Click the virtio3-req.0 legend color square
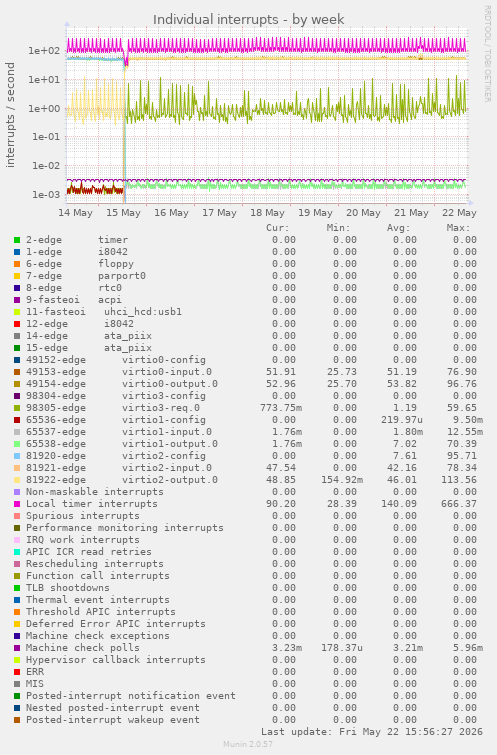Screen dimensions: 497x755 click(x=17, y=408)
